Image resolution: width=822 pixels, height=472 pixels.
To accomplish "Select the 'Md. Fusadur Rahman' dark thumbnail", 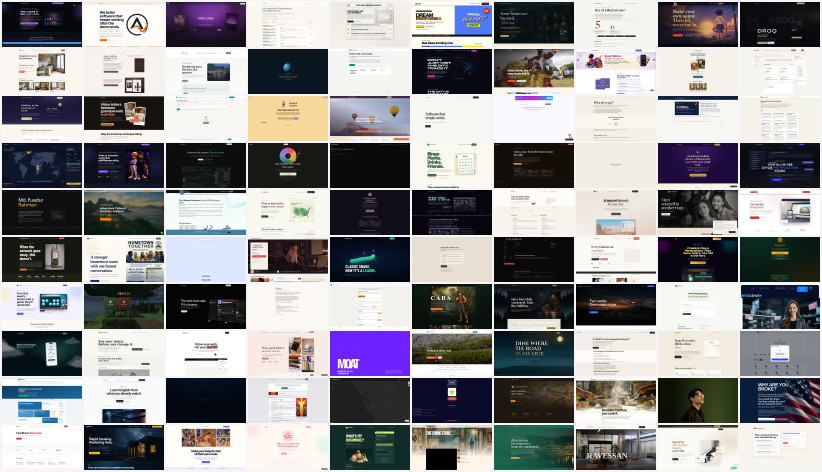I will 42,212.
